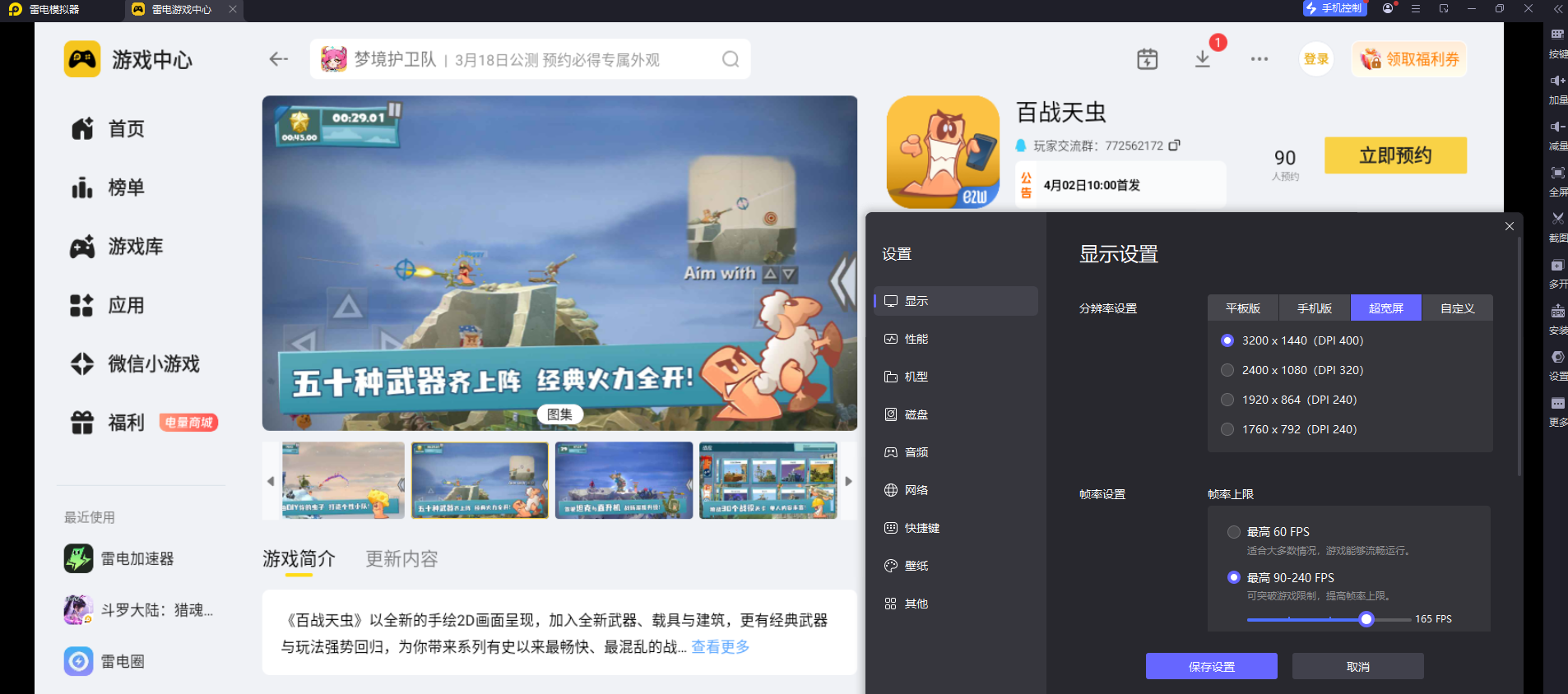Click the user account icon in title bar
Viewport: 1568px width, 694px height.
coord(1389,8)
